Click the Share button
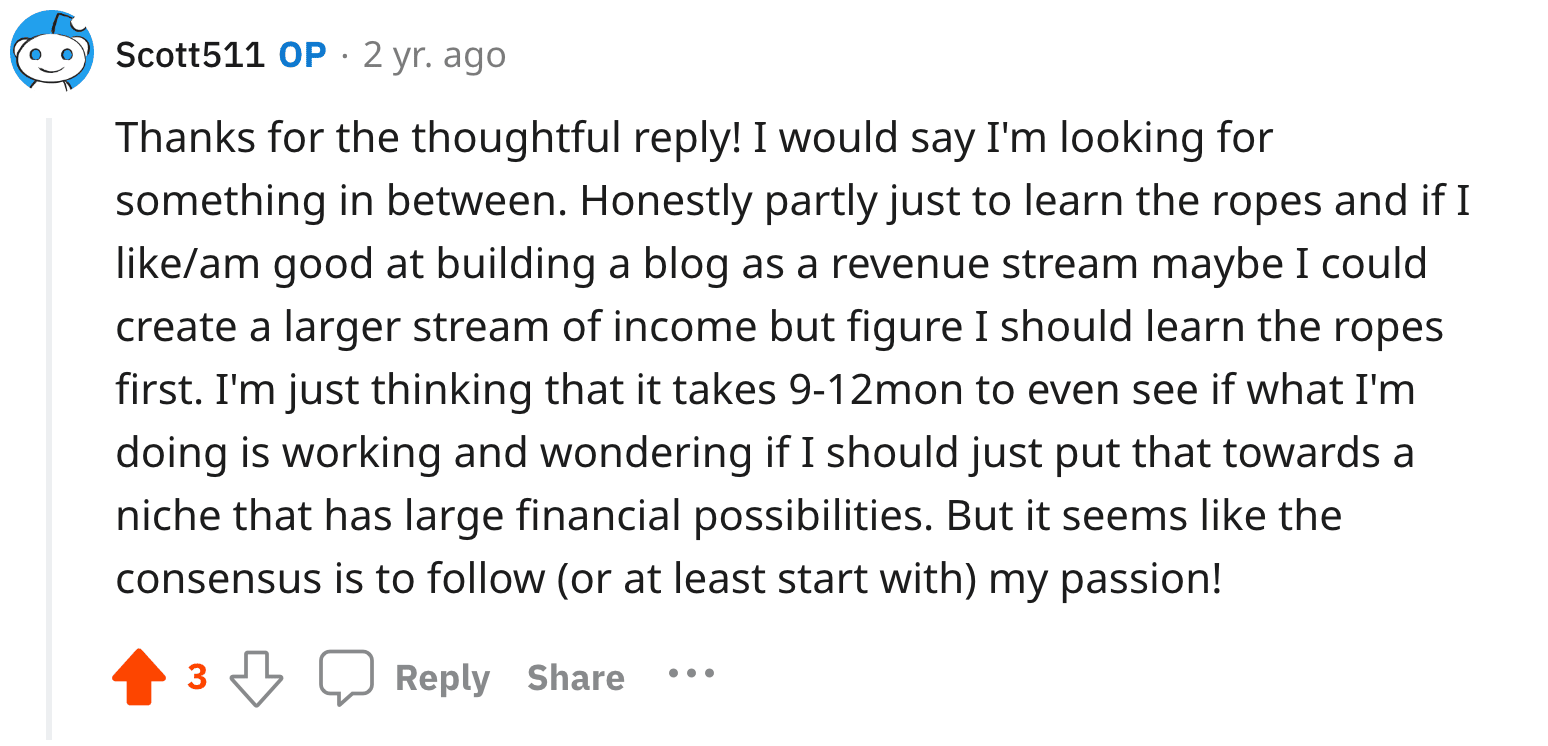Screen dimensions: 1548x746 click(575, 678)
